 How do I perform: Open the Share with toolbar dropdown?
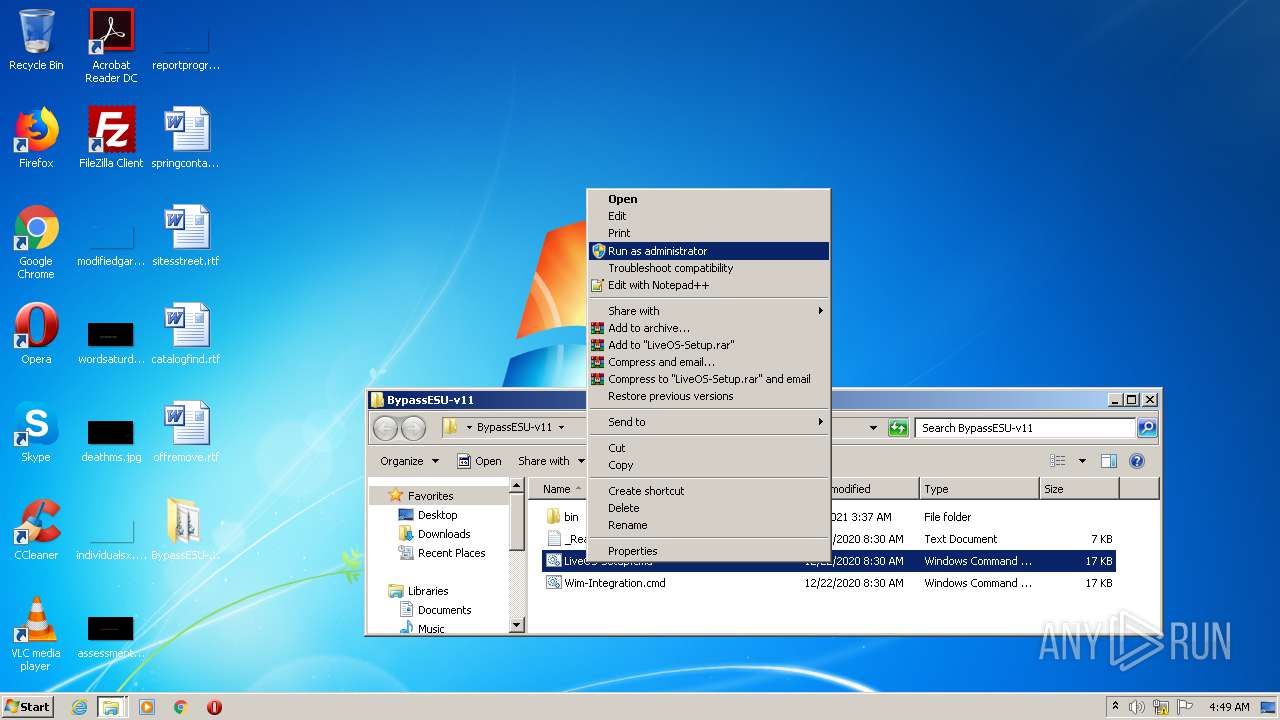click(550, 461)
